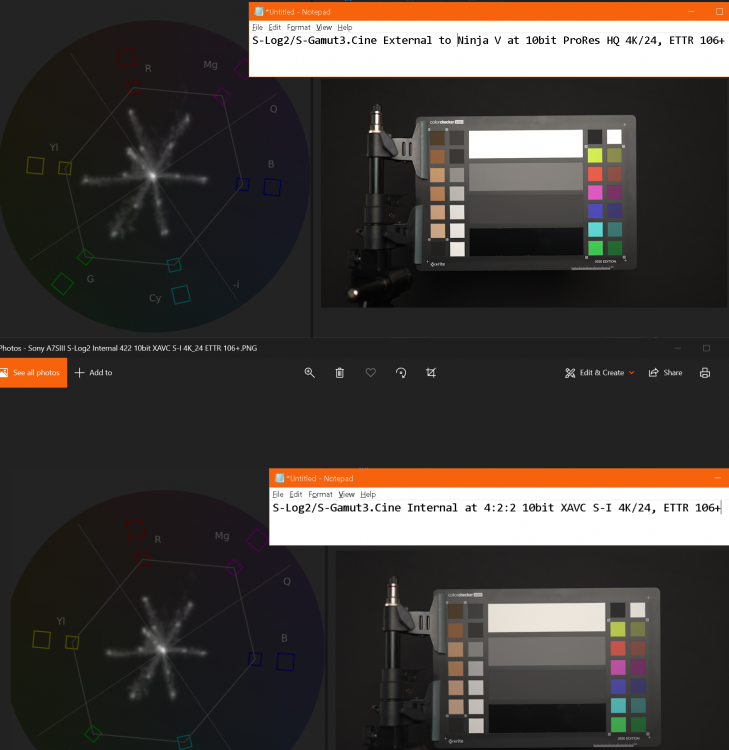The image size is (729, 750).
Task: Go back to See all photos
Action: 33,372
